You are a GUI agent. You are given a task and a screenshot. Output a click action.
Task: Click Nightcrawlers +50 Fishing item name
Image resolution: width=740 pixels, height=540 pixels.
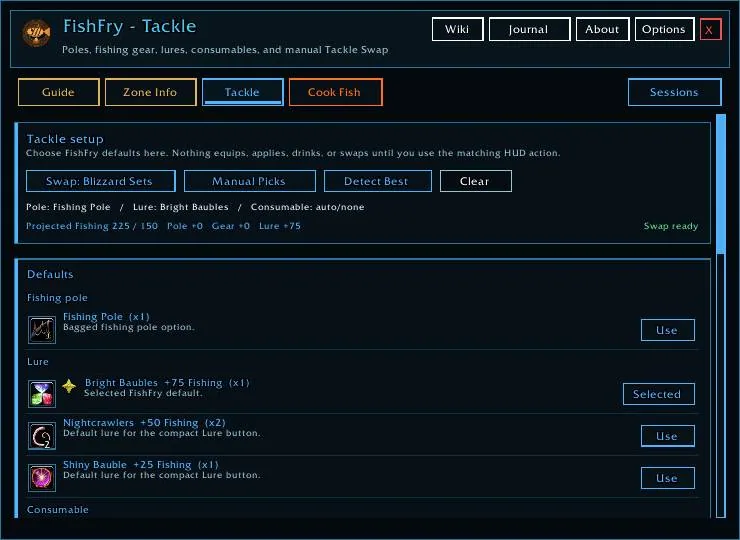pos(144,422)
